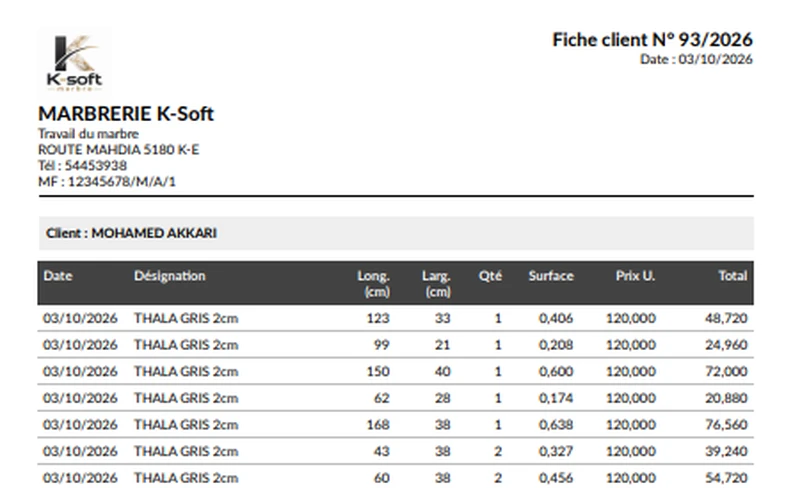The image size is (793, 488).
Task: Click the phone line 'Tél : 54453938'
Action: (82, 165)
